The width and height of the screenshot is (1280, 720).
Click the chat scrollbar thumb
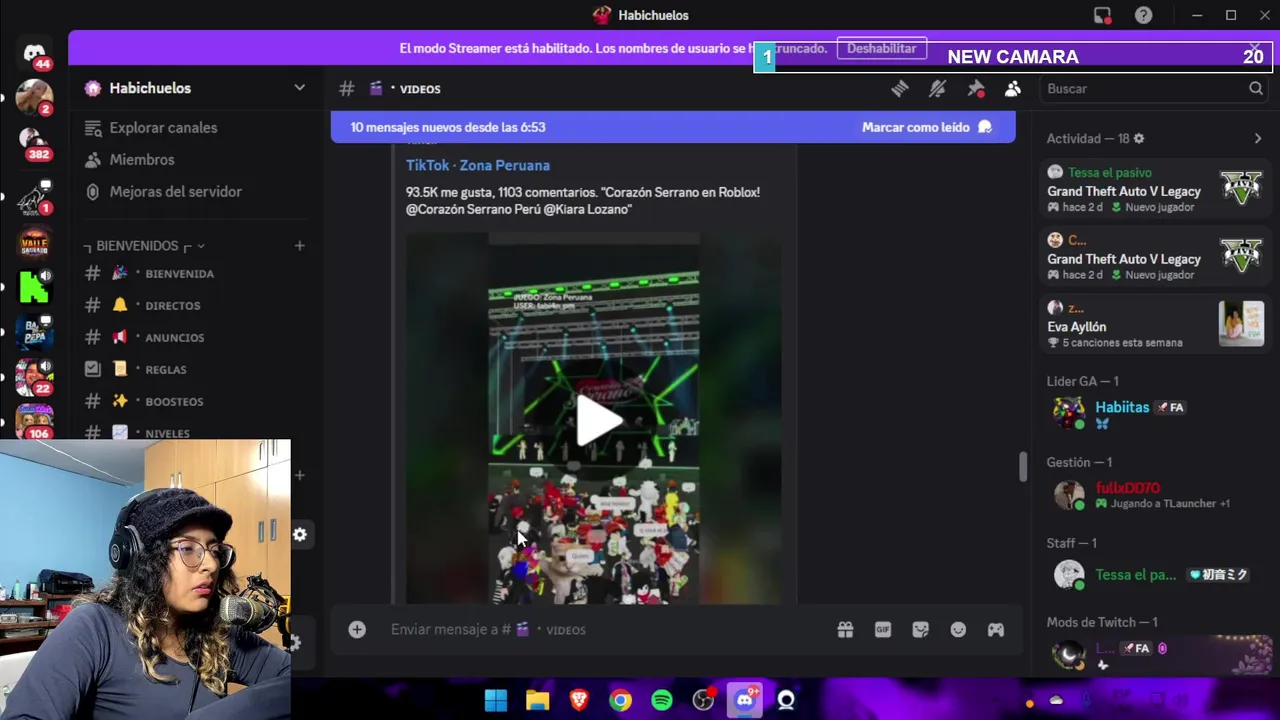click(1022, 467)
